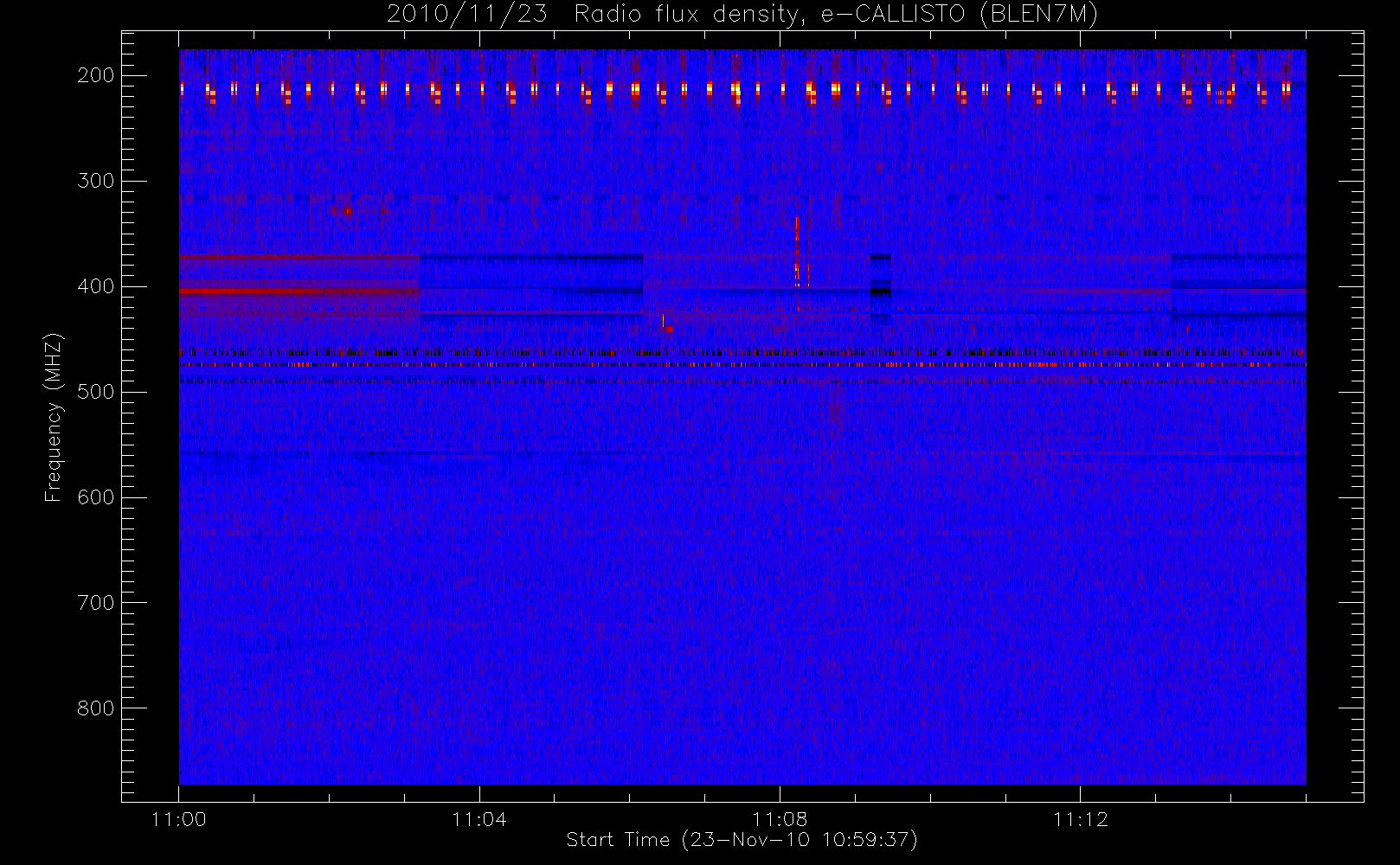Click the bright red horizontal band near 405 MHz
Screen dimensions: 1400x865
(299, 292)
